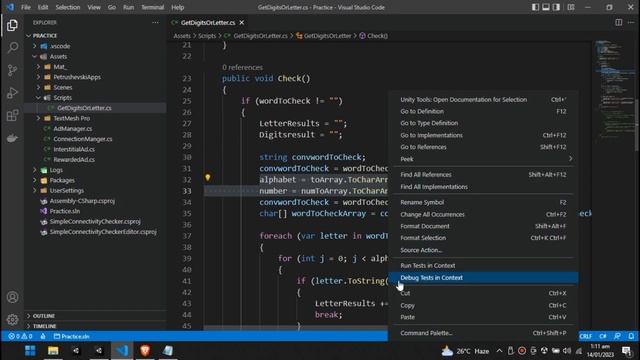Open File Explorer from the taskbar
The image size is (640, 360).
point(53,350)
